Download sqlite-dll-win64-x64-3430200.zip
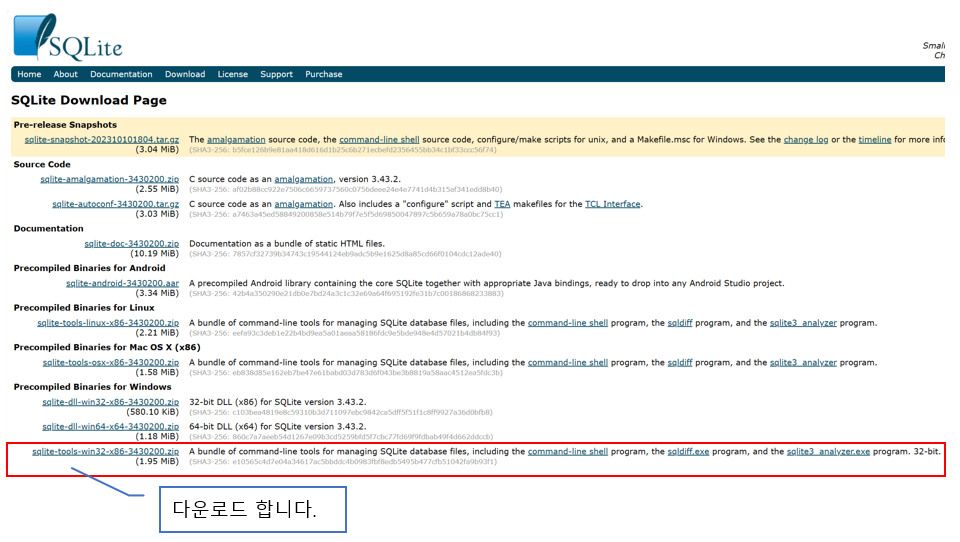This screenshot has width=960, height=542. pyautogui.click(x=110, y=427)
